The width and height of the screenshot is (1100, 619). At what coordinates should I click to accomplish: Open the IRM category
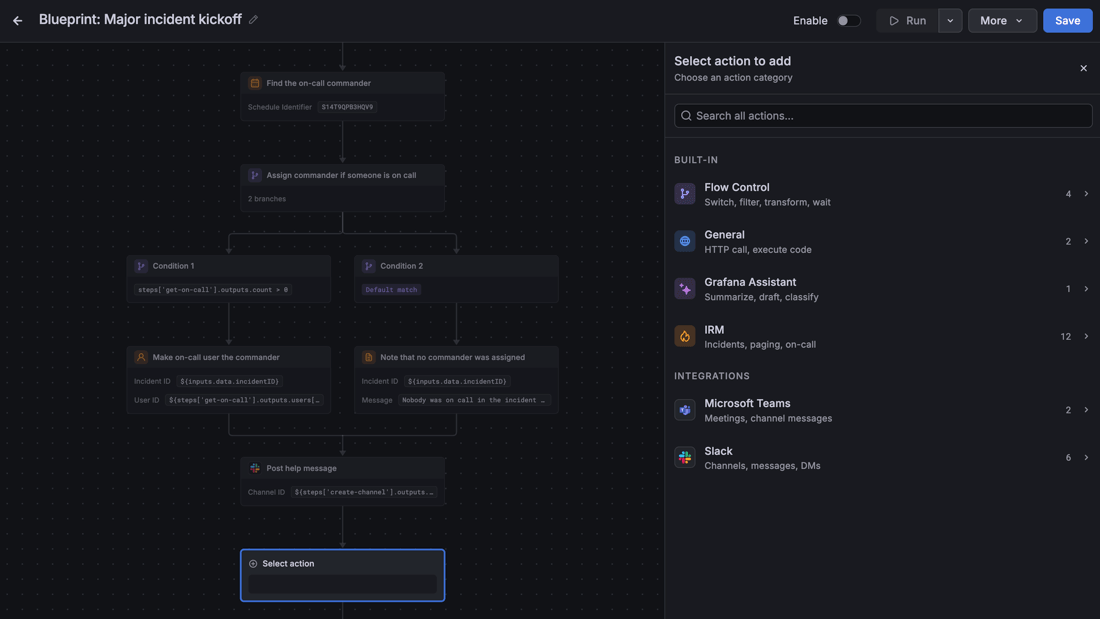point(883,336)
